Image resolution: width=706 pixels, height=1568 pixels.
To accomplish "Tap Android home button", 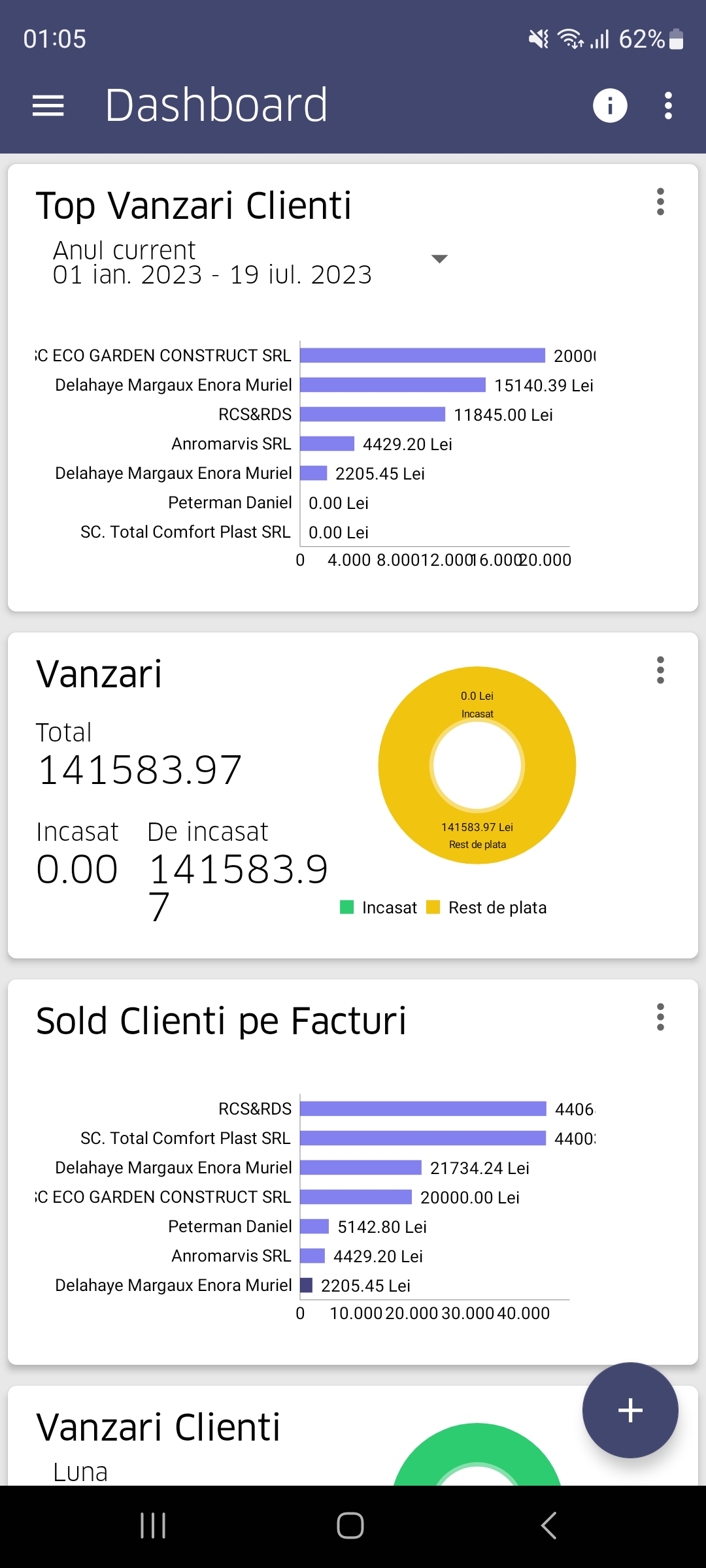I will point(350,1526).
